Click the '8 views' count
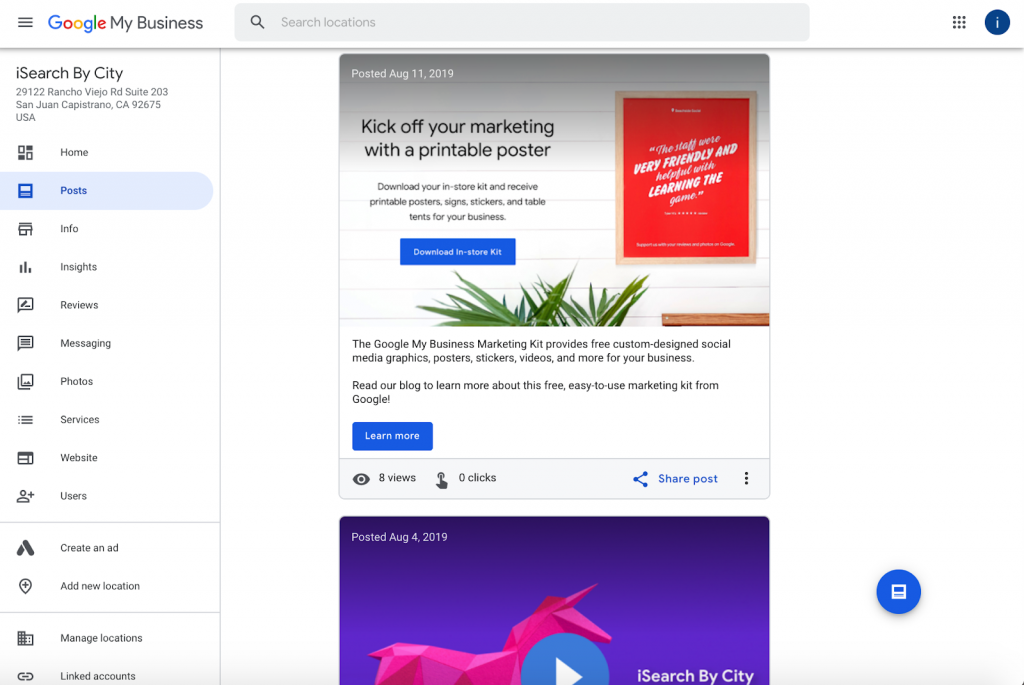The image size is (1024, 685). (397, 478)
